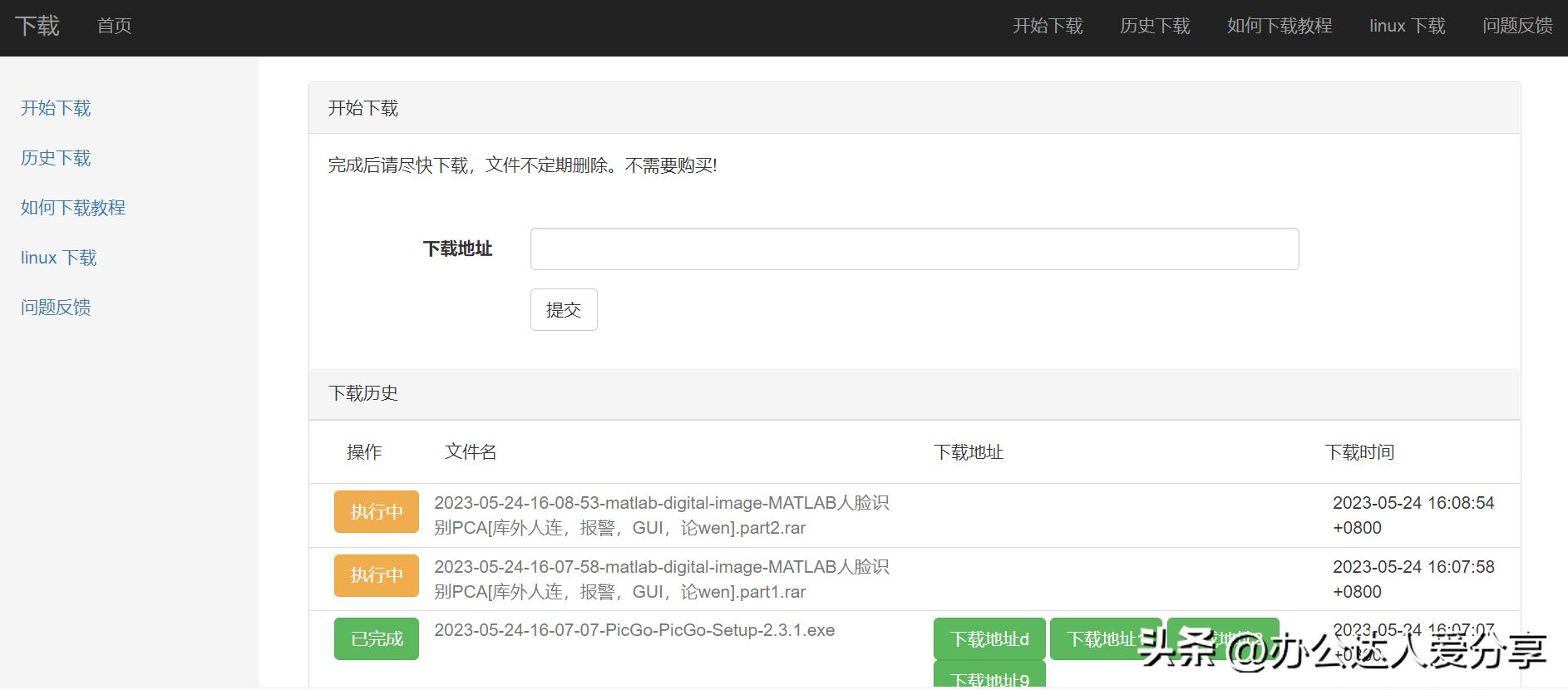Click the 下载 brand logo in navbar
1568x690 pixels.
click(x=37, y=26)
